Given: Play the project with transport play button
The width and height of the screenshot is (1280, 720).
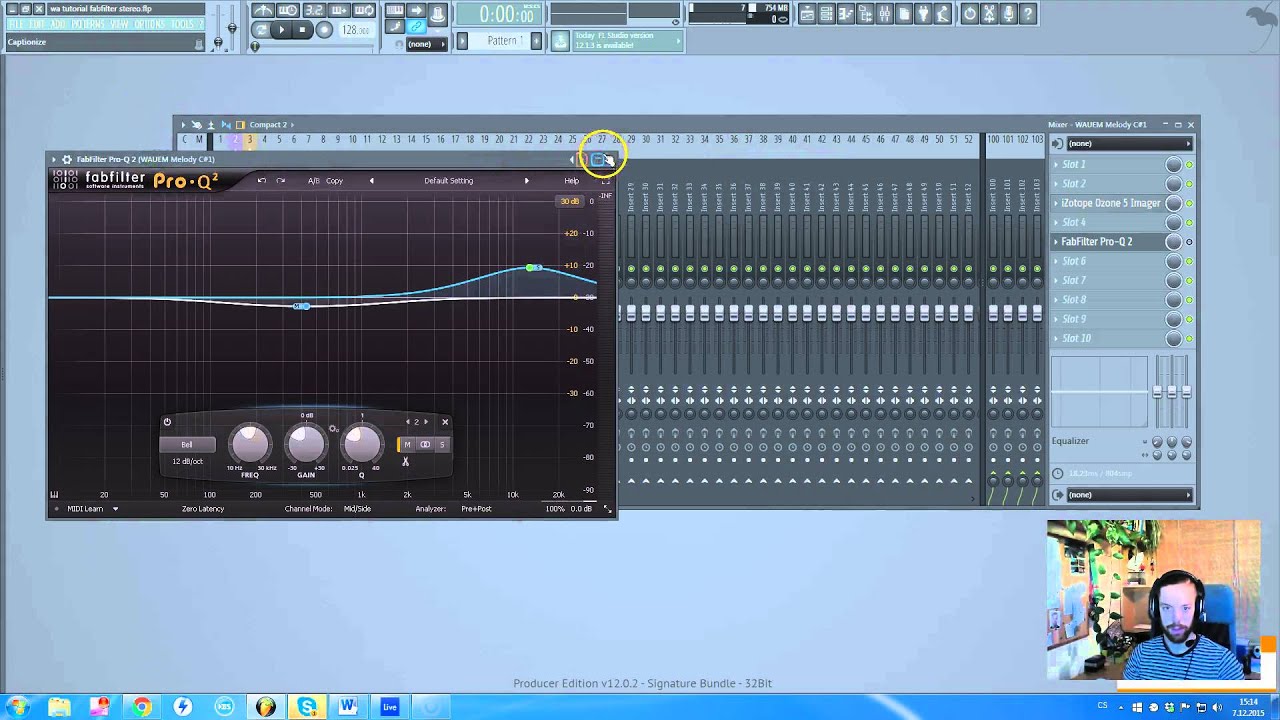Looking at the screenshot, I should [282, 30].
